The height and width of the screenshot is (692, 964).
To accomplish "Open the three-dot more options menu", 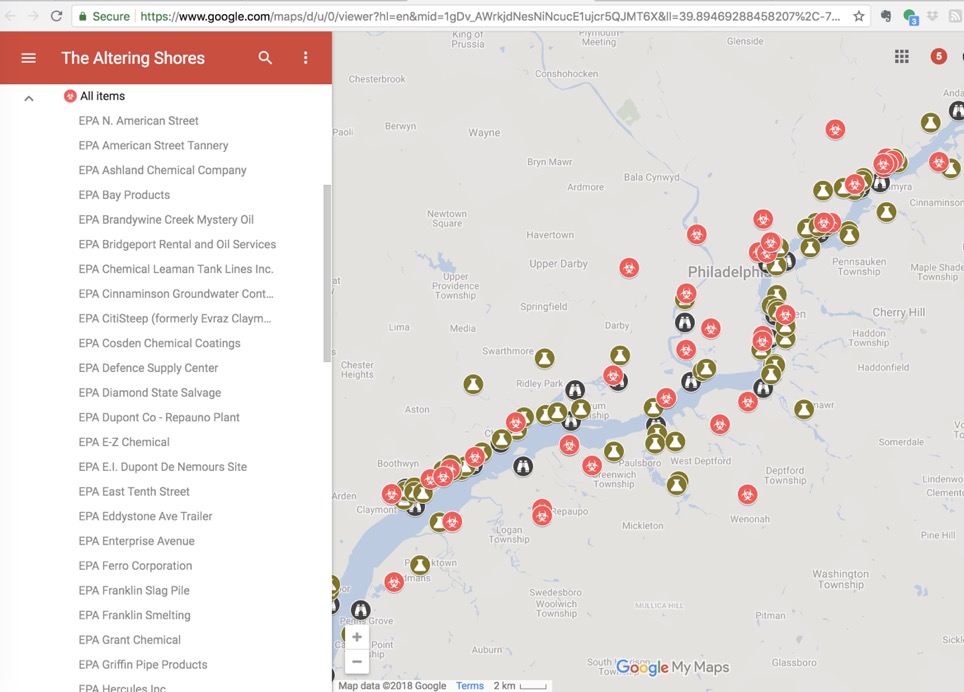I will (306, 58).
